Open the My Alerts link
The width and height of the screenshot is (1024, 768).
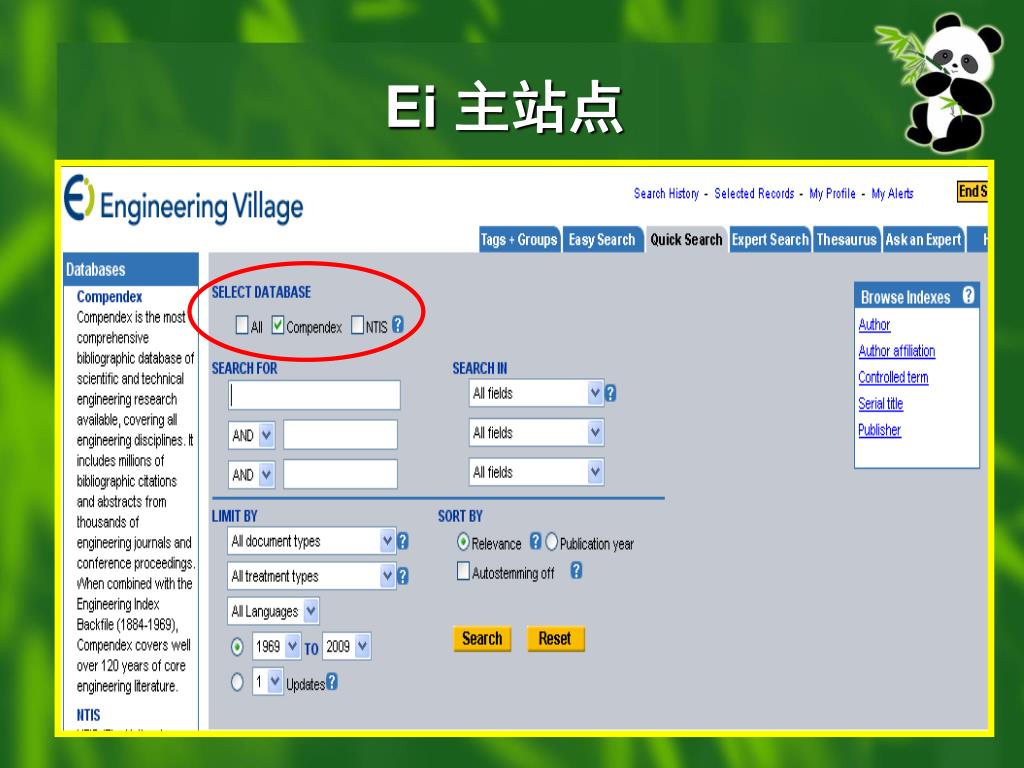pyautogui.click(x=892, y=193)
